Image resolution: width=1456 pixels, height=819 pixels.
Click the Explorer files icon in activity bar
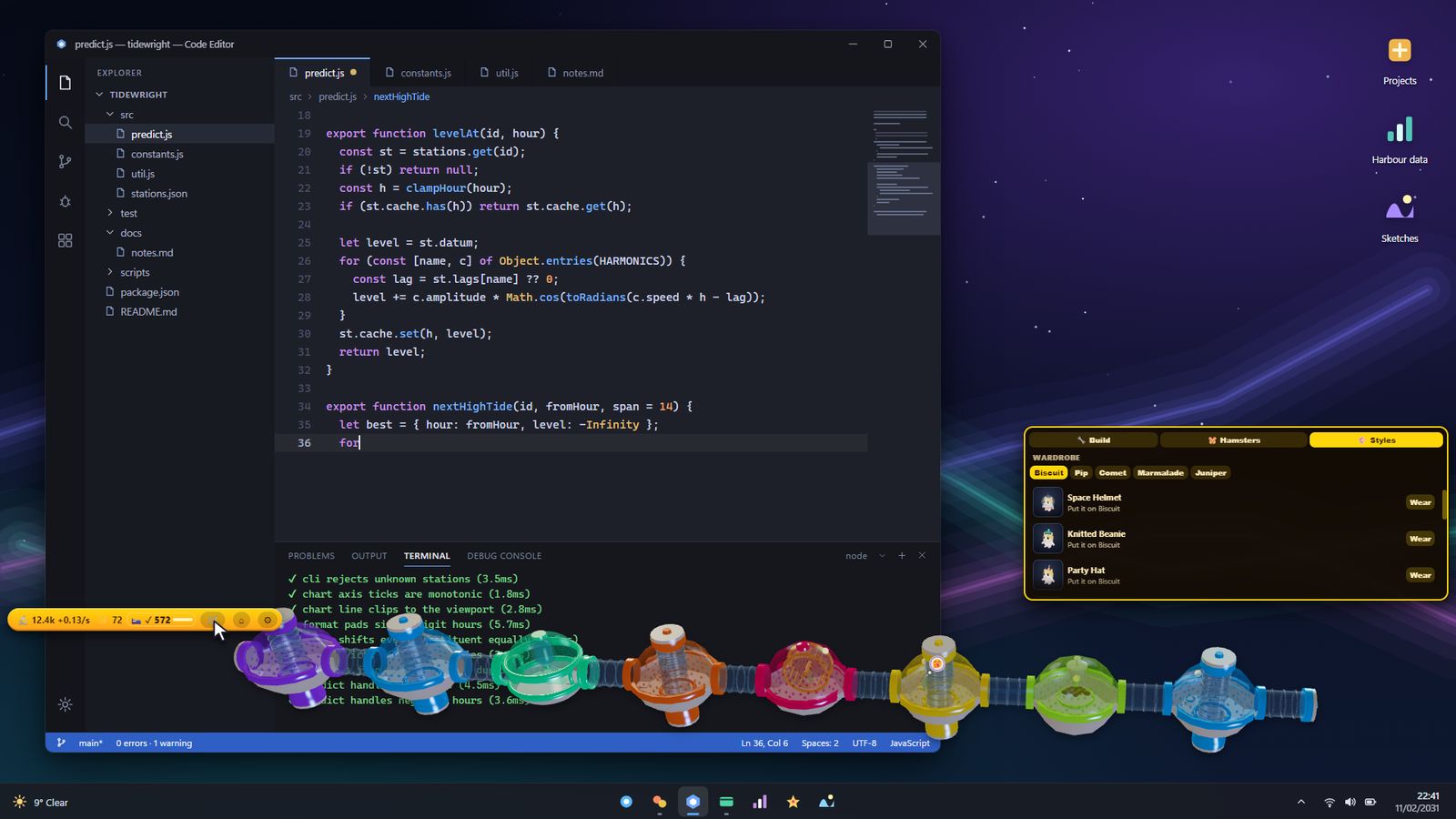65,83
